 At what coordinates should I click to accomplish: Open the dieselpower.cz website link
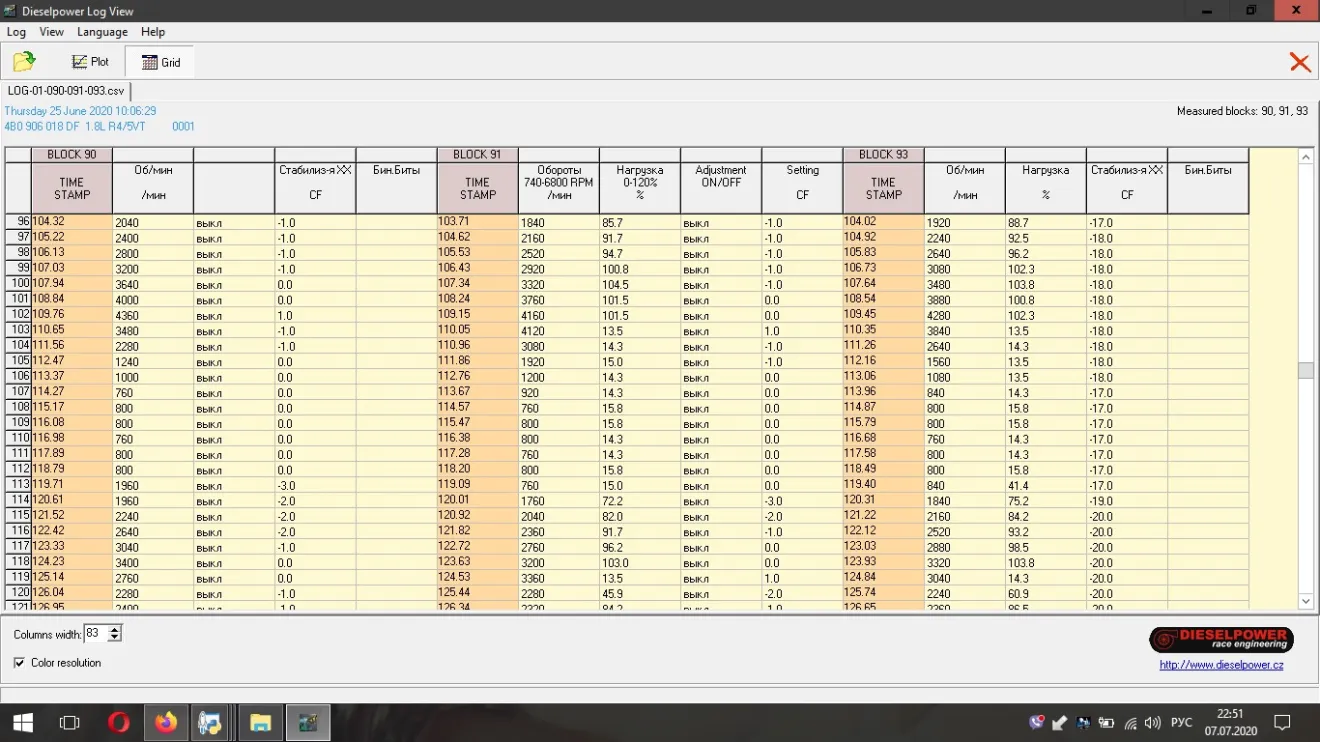(x=1221, y=665)
